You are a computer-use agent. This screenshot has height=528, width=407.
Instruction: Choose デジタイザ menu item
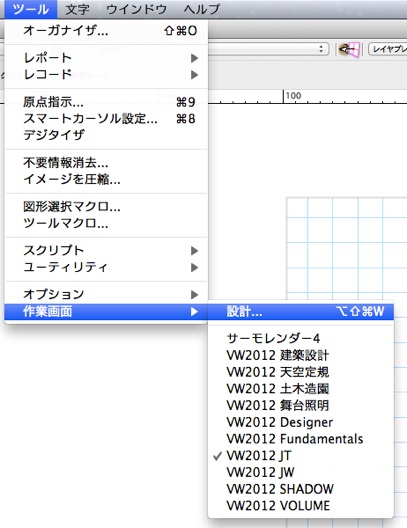(106, 135)
